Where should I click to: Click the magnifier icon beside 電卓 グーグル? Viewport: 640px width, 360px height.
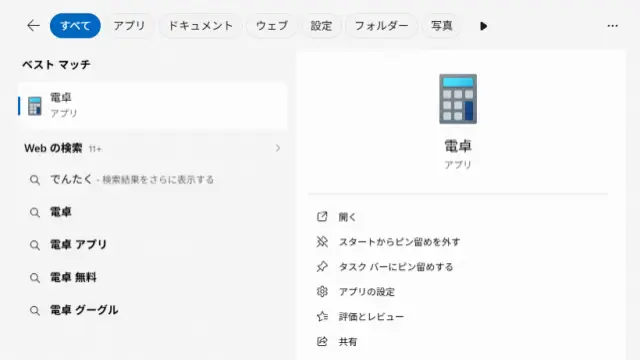35,311
